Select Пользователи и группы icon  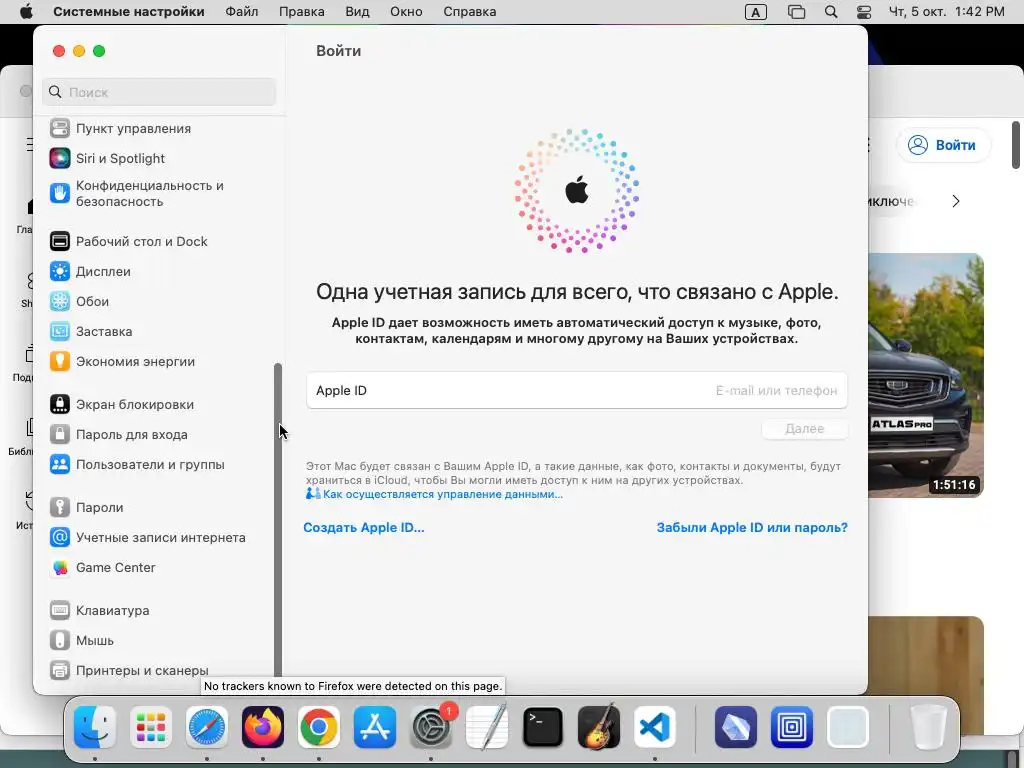coord(59,464)
